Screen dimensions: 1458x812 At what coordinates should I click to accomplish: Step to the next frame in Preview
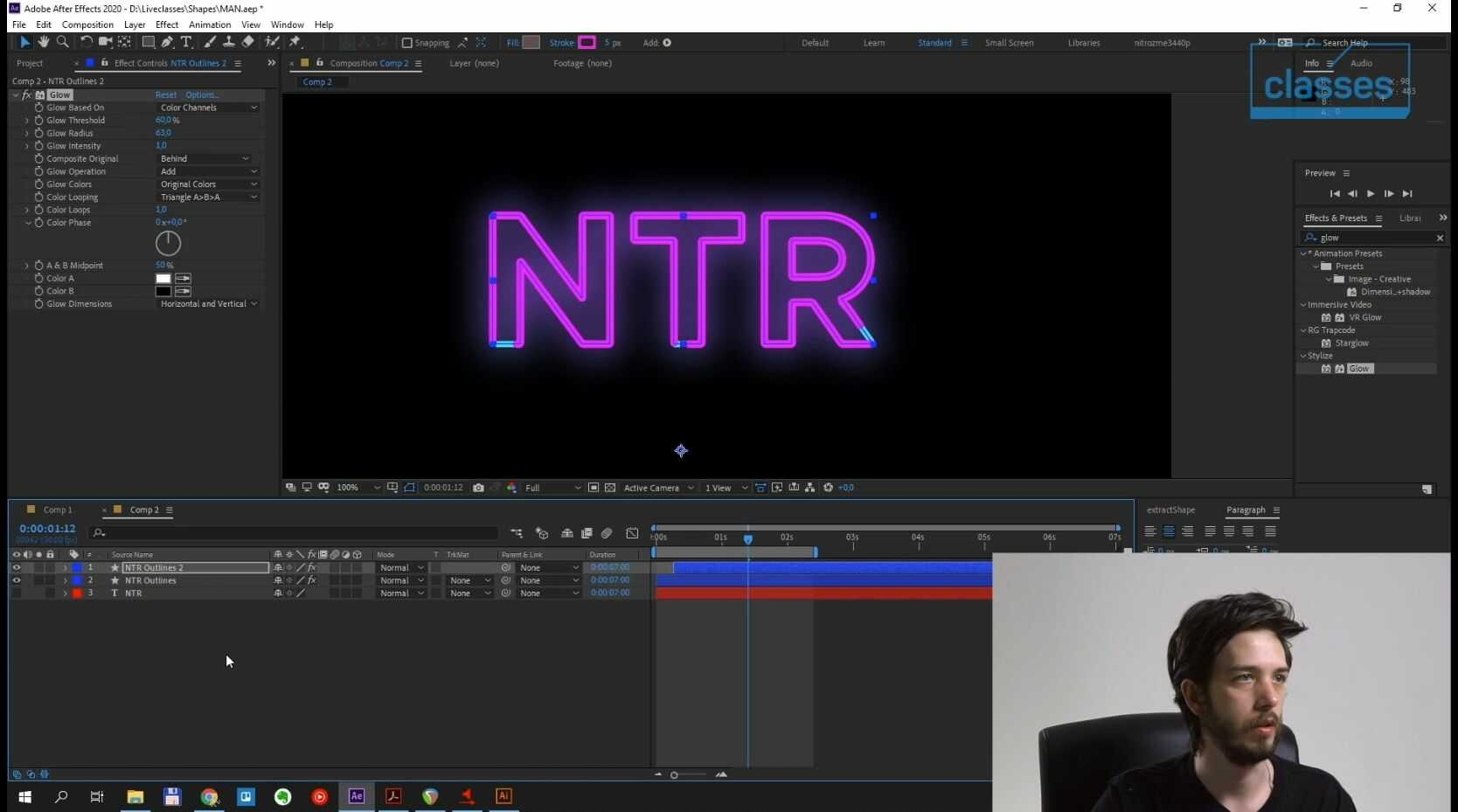(x=1389, y=194)
